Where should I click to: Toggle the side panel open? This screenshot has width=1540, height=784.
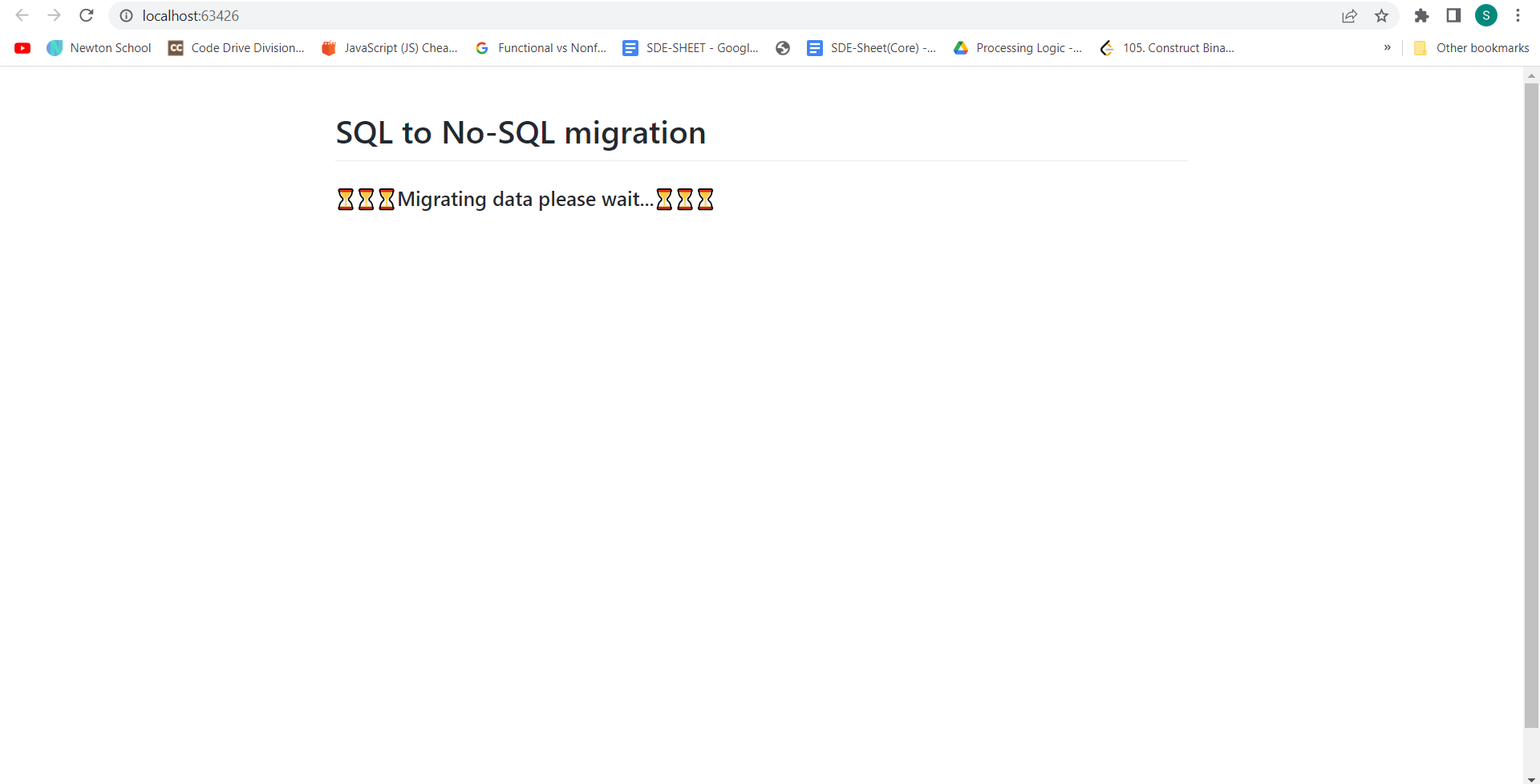click(x=1453, y=15)
